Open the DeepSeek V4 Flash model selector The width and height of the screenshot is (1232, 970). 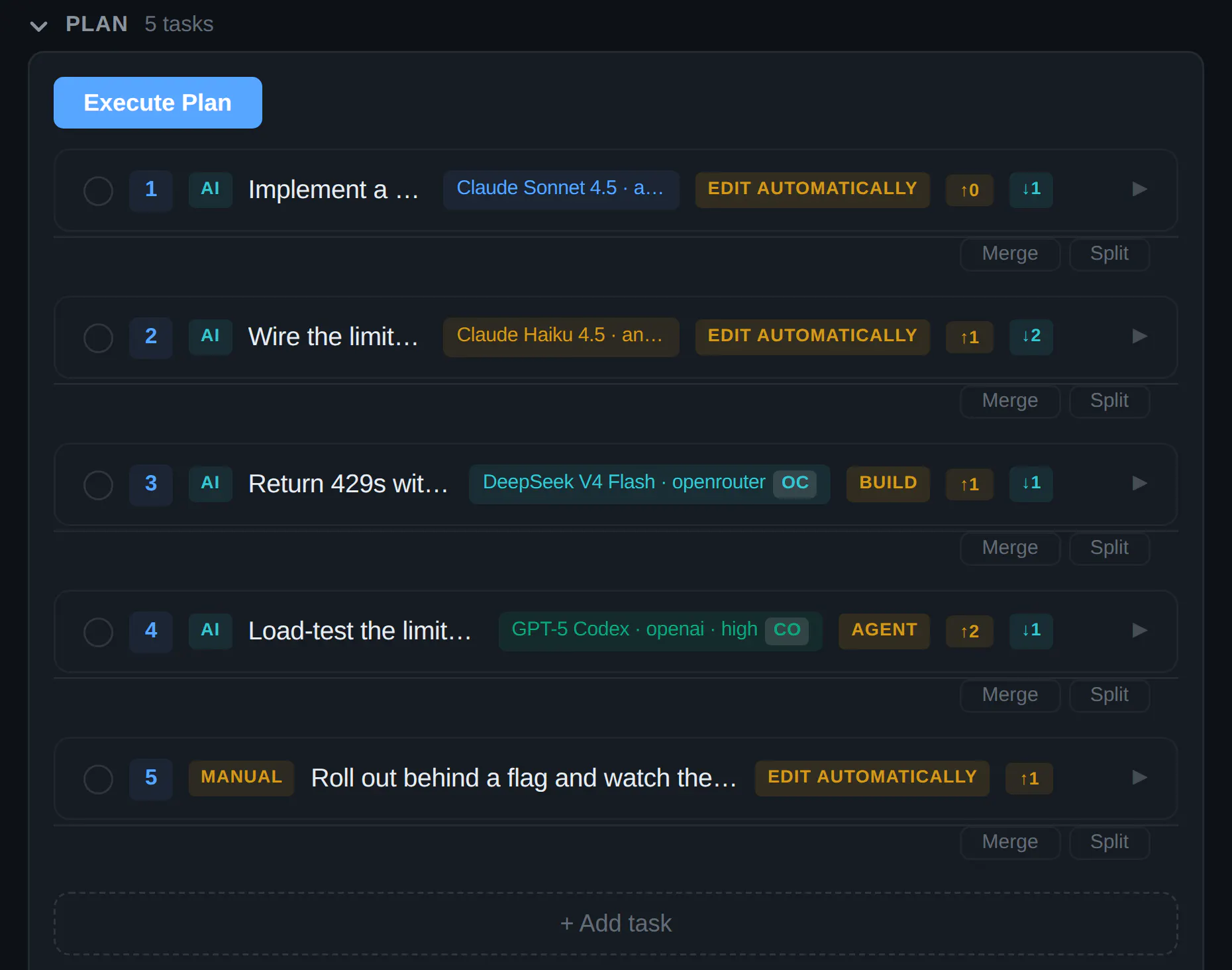(649, 484)
